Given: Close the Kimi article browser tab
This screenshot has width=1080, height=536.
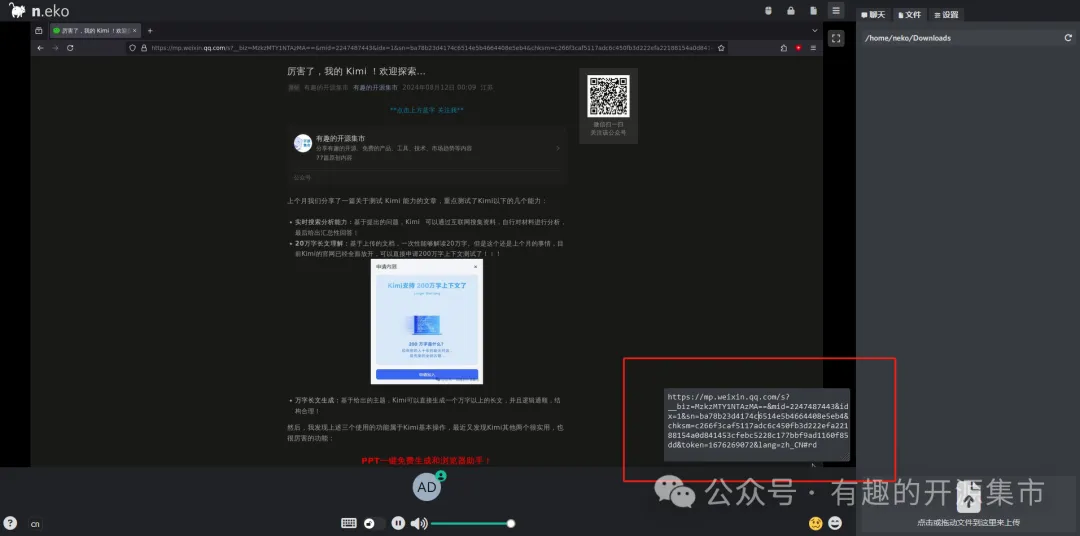Looking at the screenshot, I should pyautogui.click(x=134, y=30).
